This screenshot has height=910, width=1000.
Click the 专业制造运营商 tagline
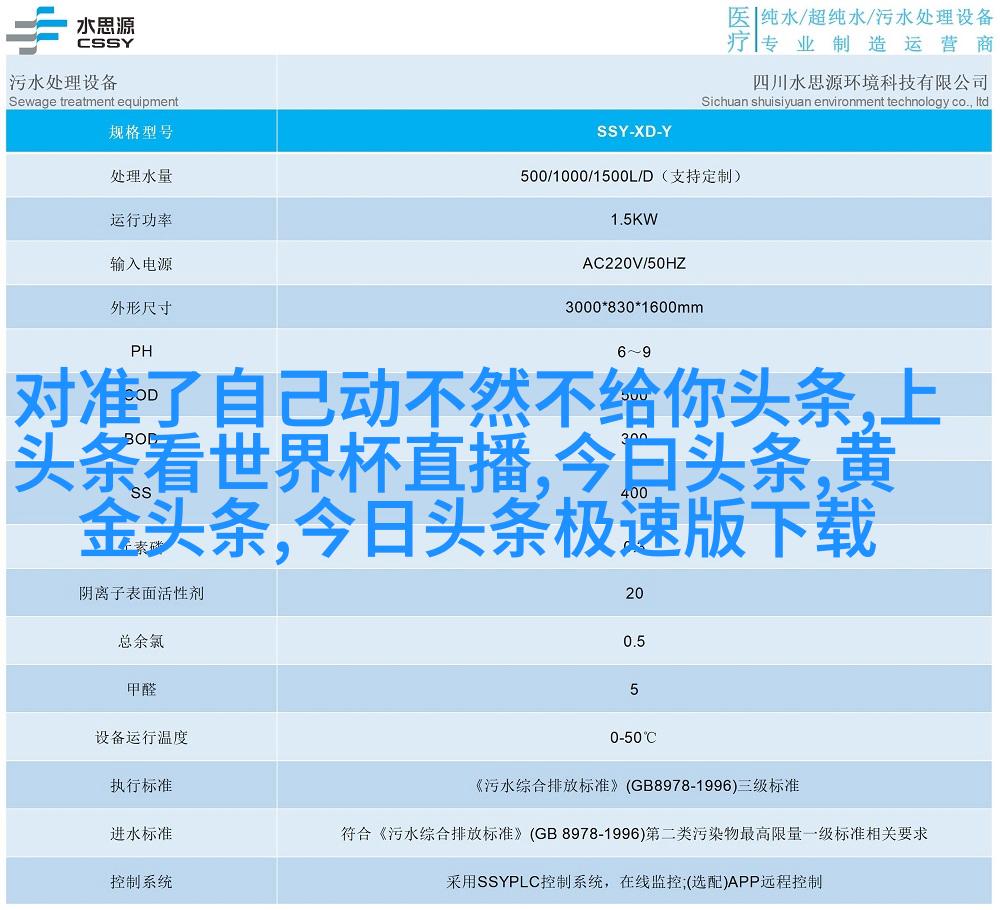(x=877, y=43)
